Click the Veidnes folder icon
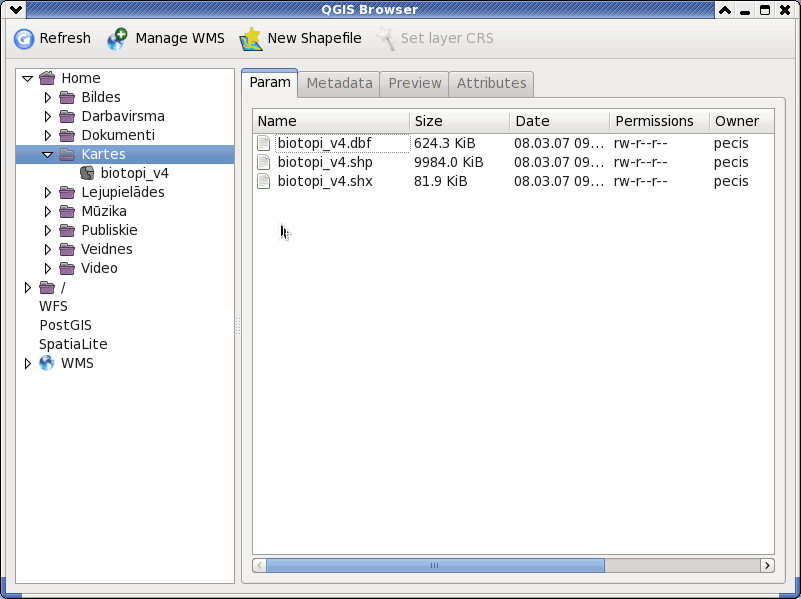 67,249
